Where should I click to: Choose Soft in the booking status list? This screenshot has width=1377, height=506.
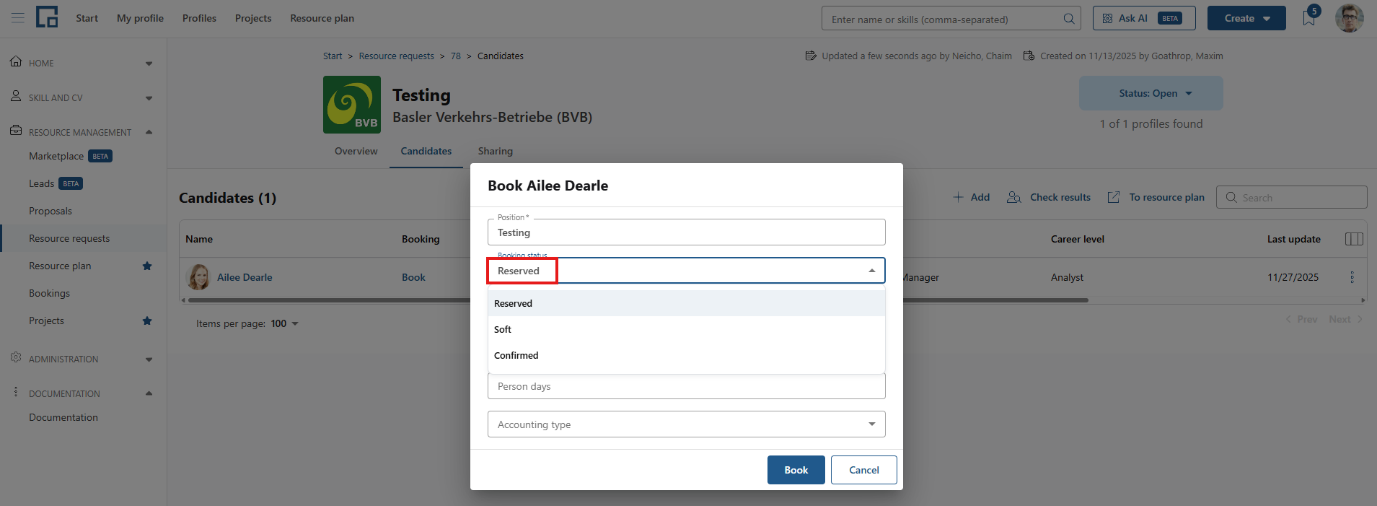(686, 329)
